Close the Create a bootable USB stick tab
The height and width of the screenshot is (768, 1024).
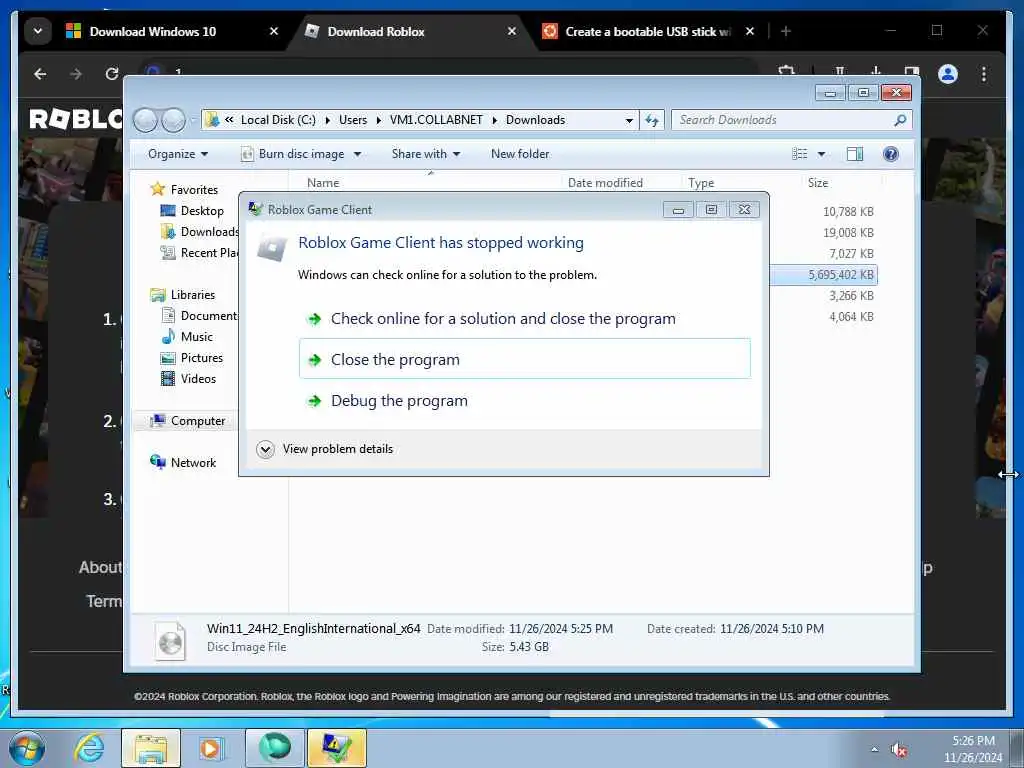click(750, 31)
